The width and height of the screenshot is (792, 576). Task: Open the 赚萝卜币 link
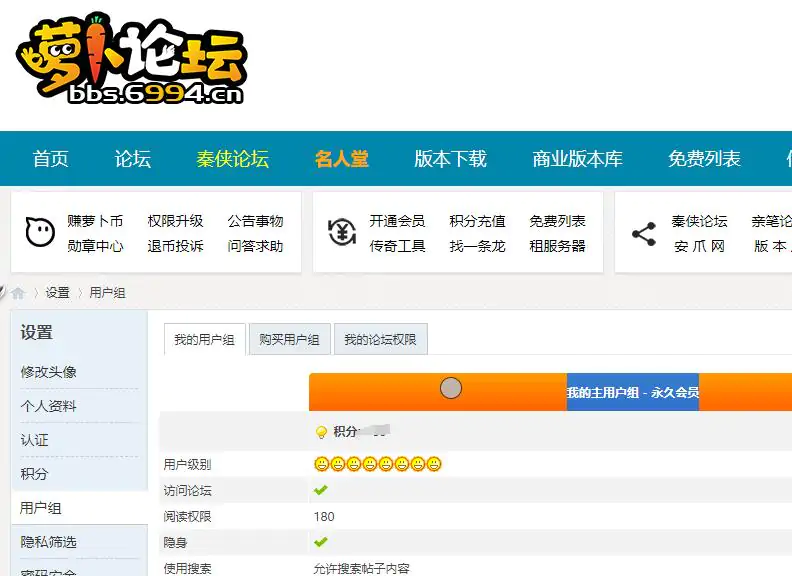(x=95, y=221)
